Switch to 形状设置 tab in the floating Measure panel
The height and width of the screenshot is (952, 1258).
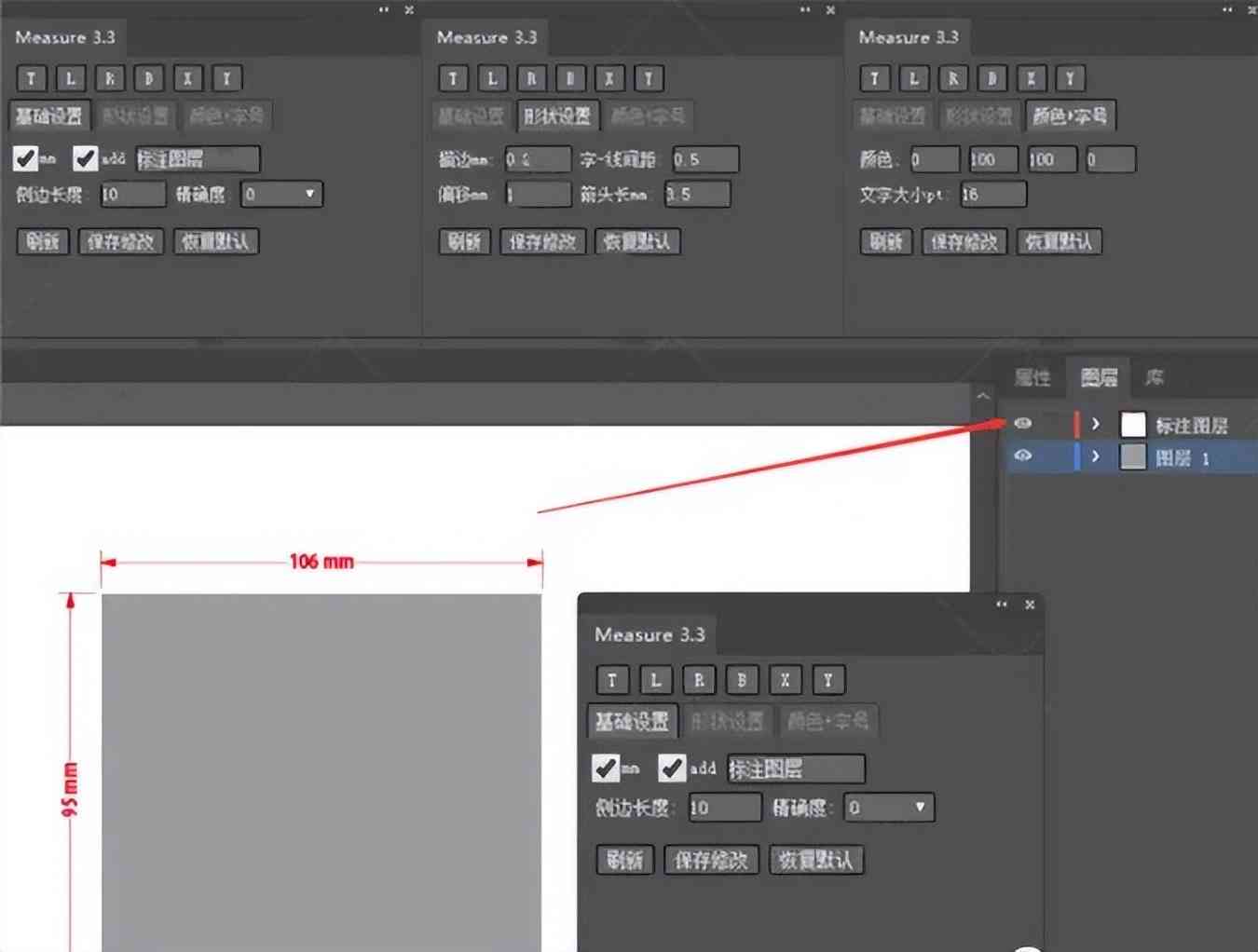click(x=728, y=721)
